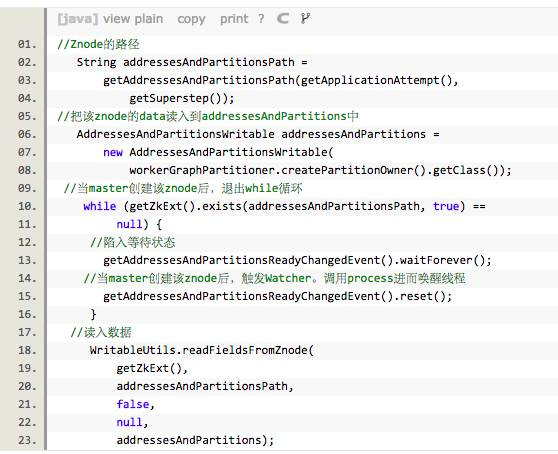Click line number '10.'
The width and height of the screenshot is (558, 454).
[27, 206]
